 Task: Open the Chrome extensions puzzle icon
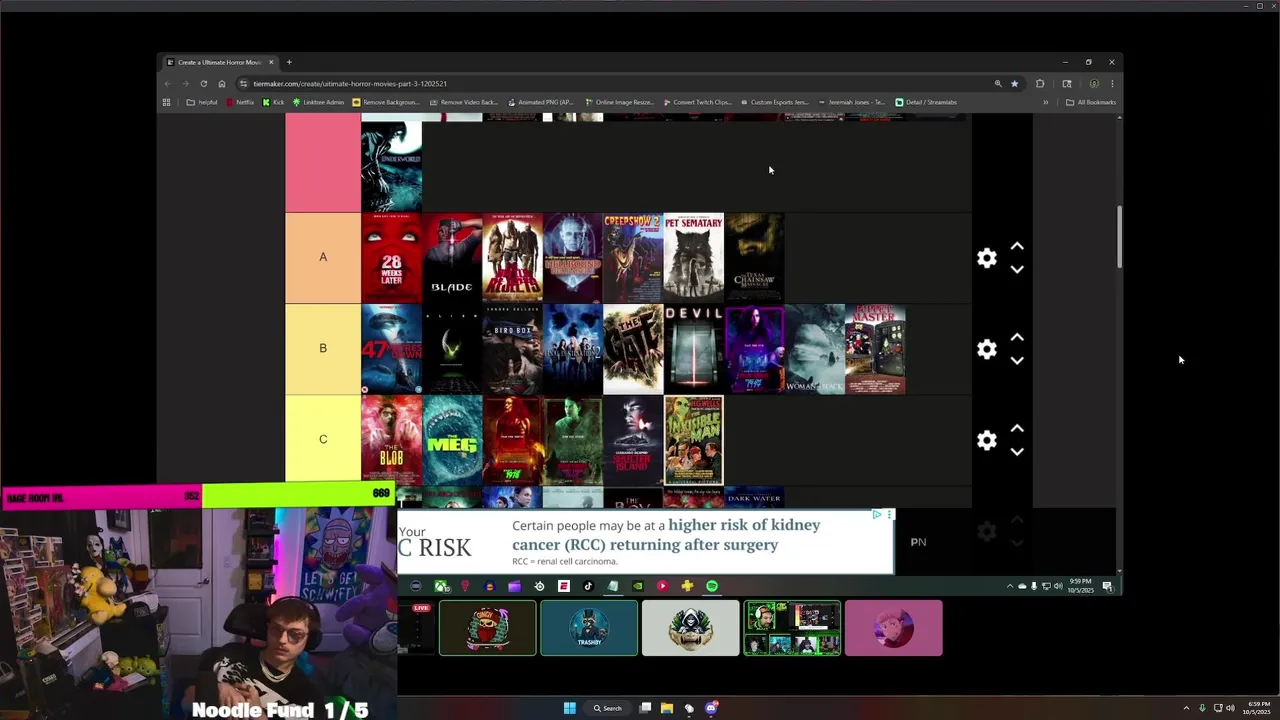pos(1040,84)
